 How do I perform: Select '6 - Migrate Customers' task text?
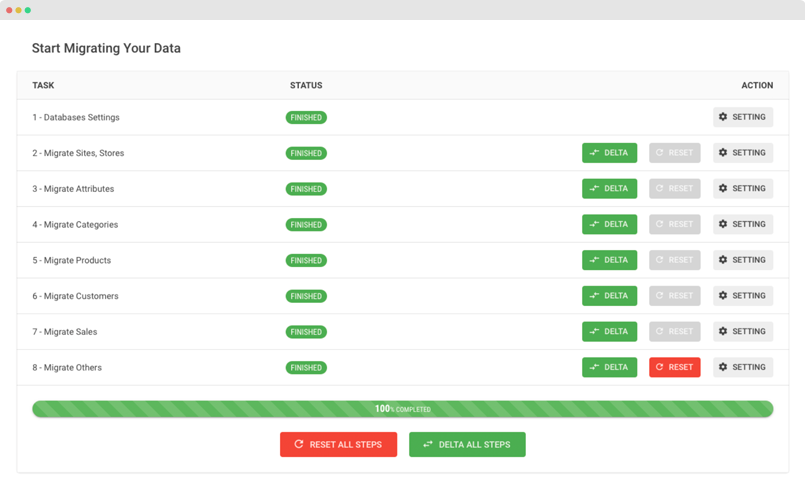75,296
